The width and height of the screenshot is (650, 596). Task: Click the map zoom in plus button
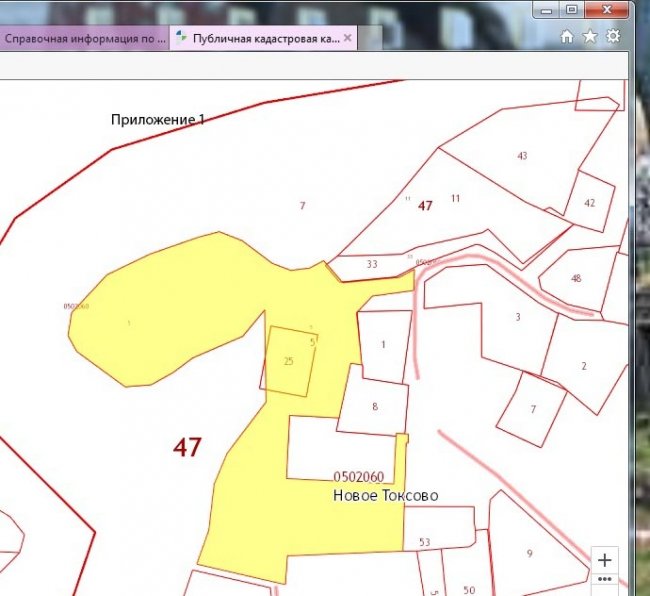point(604,559)
